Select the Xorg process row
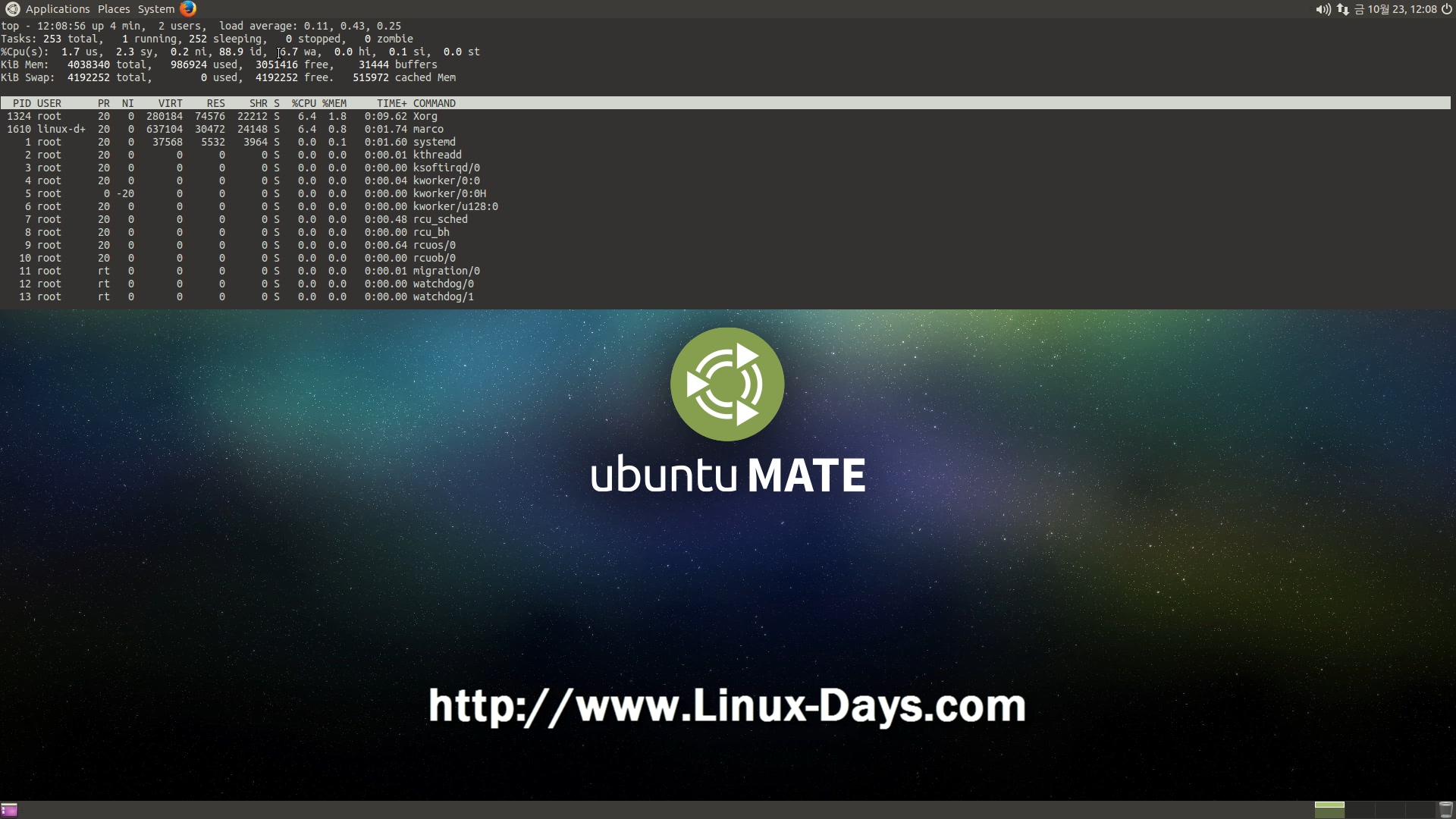This screenshot has width=1456, height=819. 222,116
